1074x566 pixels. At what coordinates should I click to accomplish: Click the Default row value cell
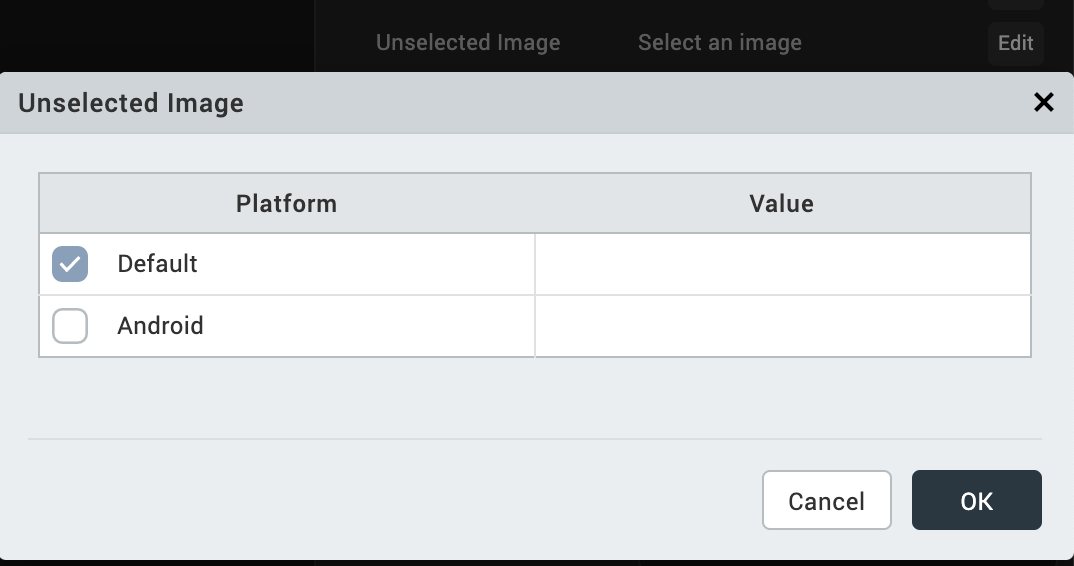pos(782,264)
